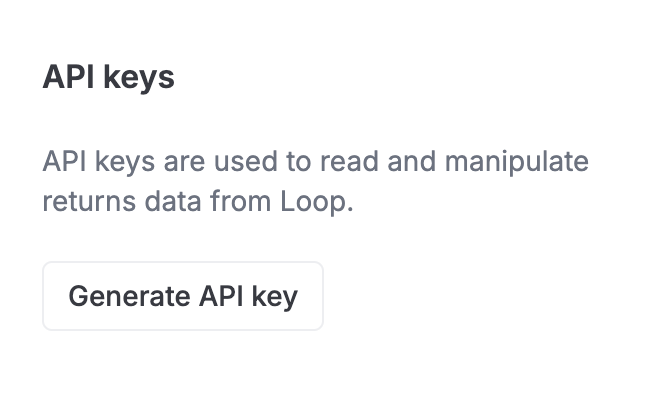The image size is (662, 398).
Task: Click the Generate API key button
Action: [x=183, y=296]
